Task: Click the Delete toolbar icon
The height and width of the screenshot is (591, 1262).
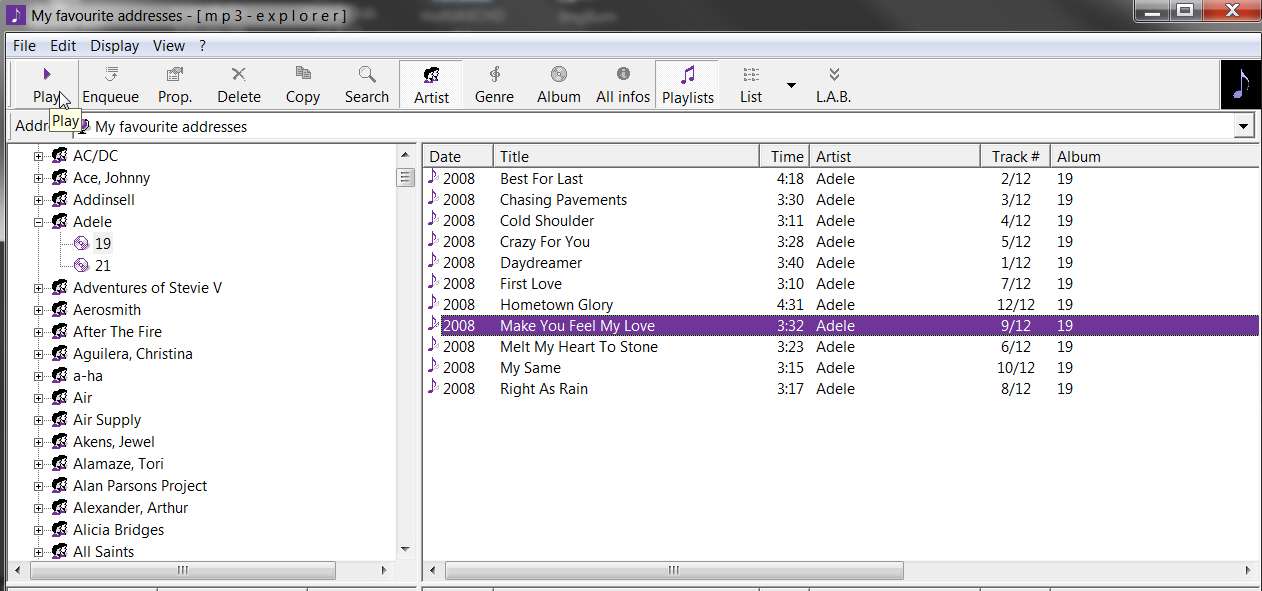Action: (239, 74)
